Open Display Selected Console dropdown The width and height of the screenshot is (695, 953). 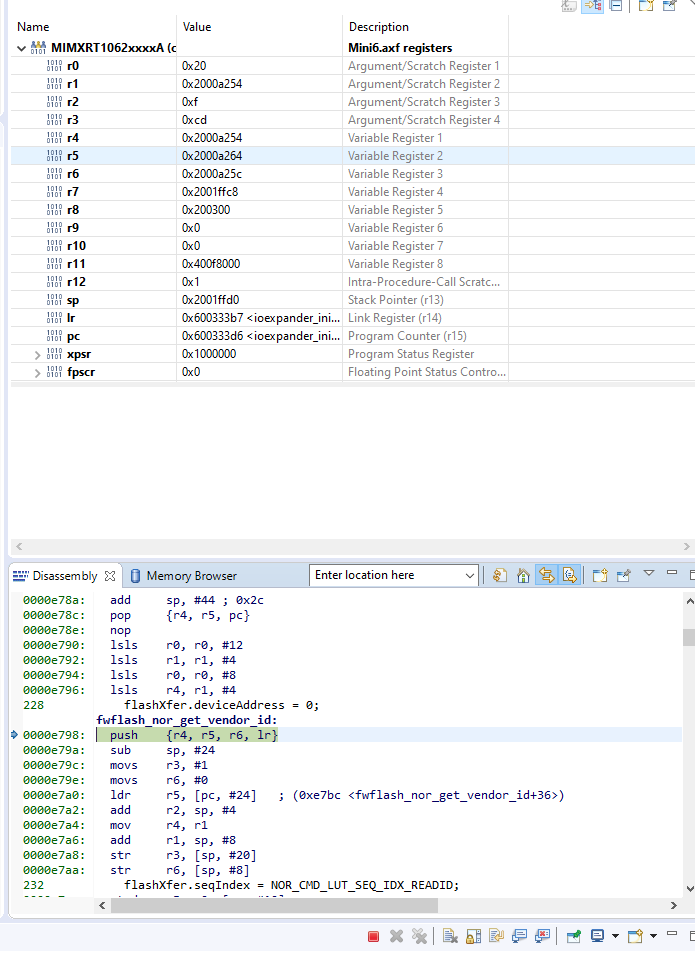pos(615,937)
